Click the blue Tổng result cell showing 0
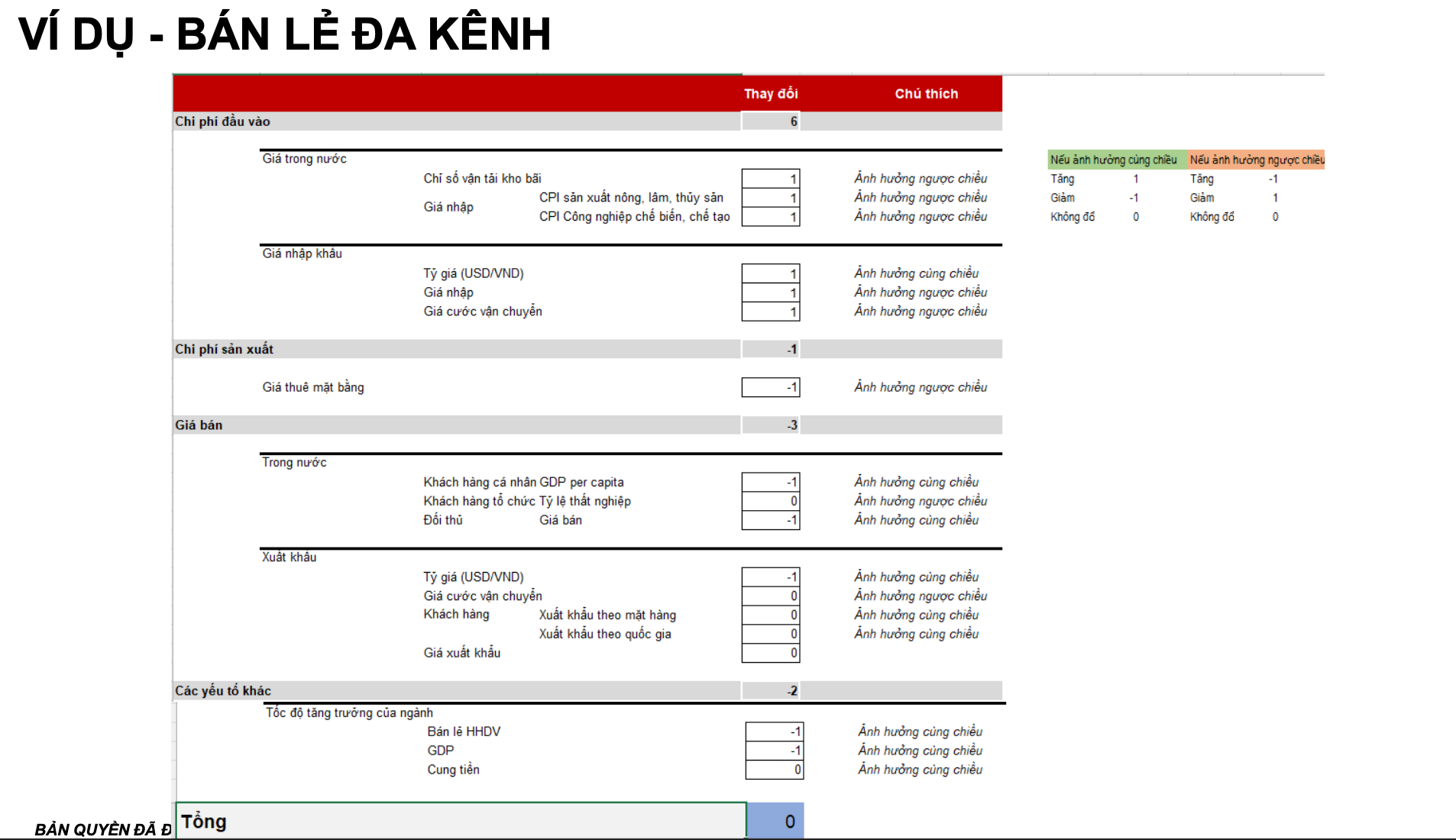This screenshot has width=1456, height=840. point(775,821)
